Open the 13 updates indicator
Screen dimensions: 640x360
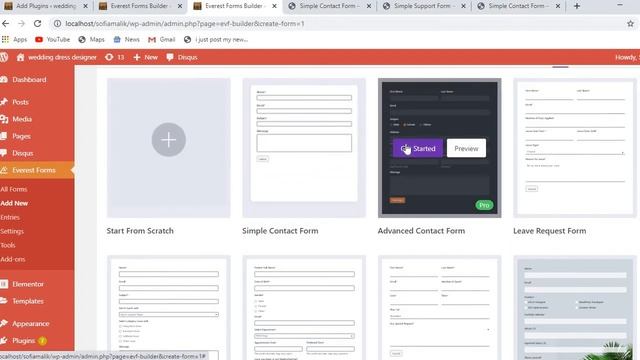[x=115, y=57]
